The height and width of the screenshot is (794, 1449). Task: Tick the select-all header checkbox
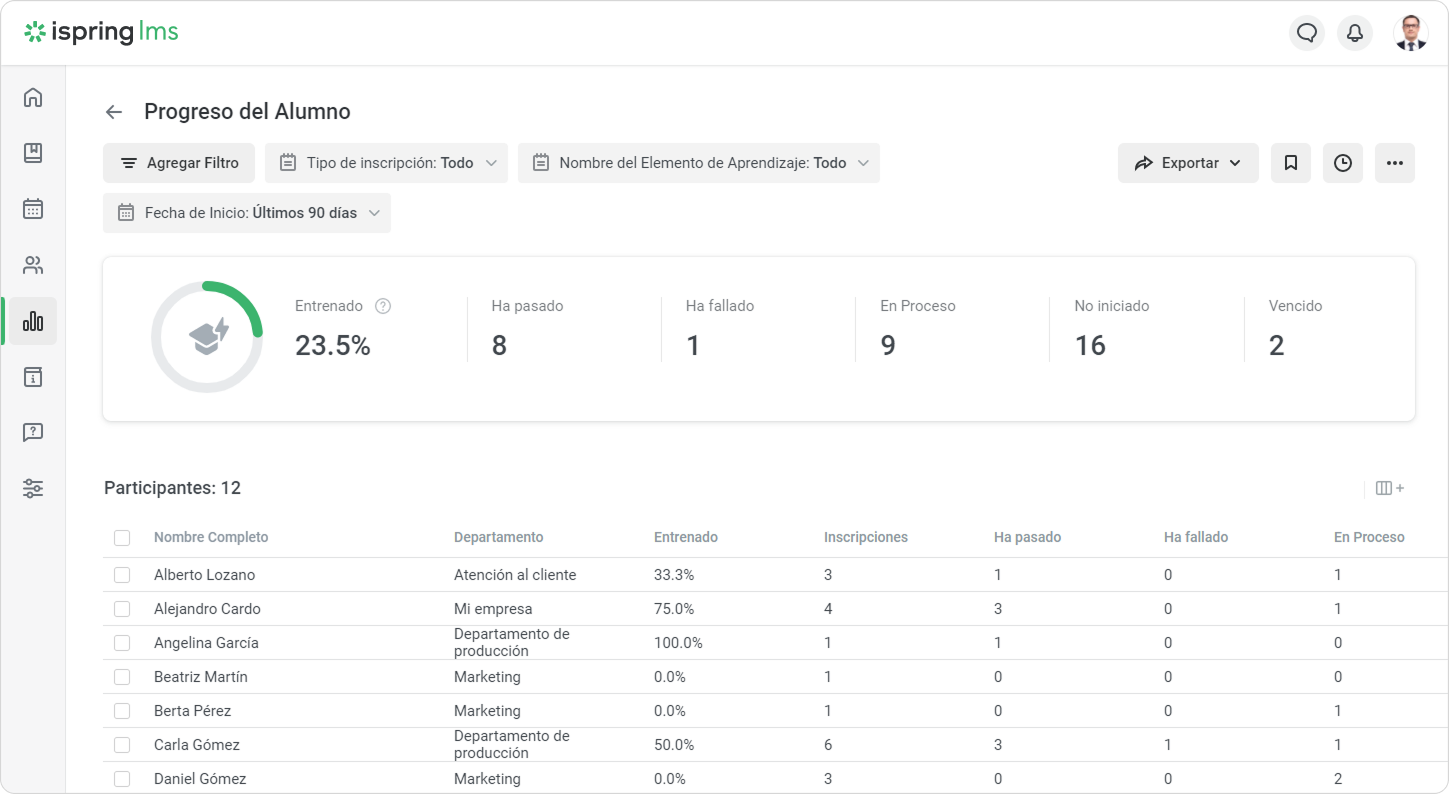[x=122, y=538]
